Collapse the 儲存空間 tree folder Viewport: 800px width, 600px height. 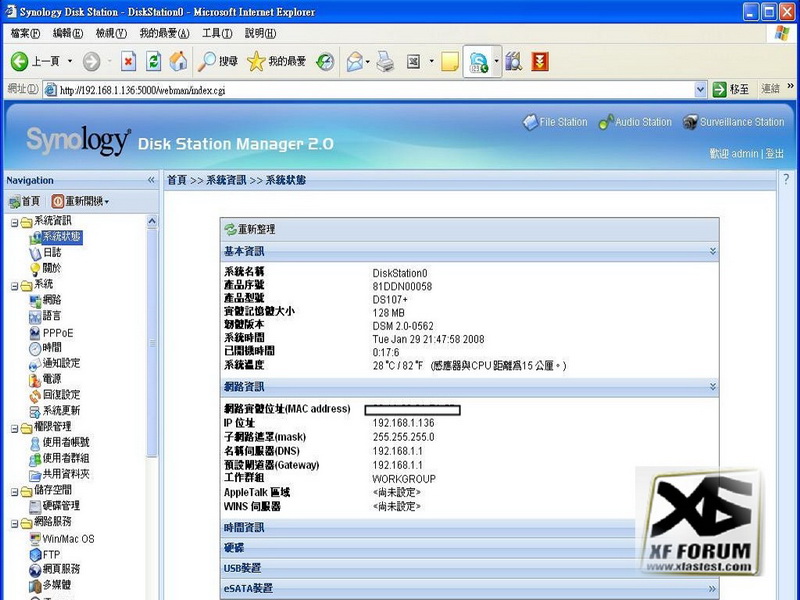[15, 492]
